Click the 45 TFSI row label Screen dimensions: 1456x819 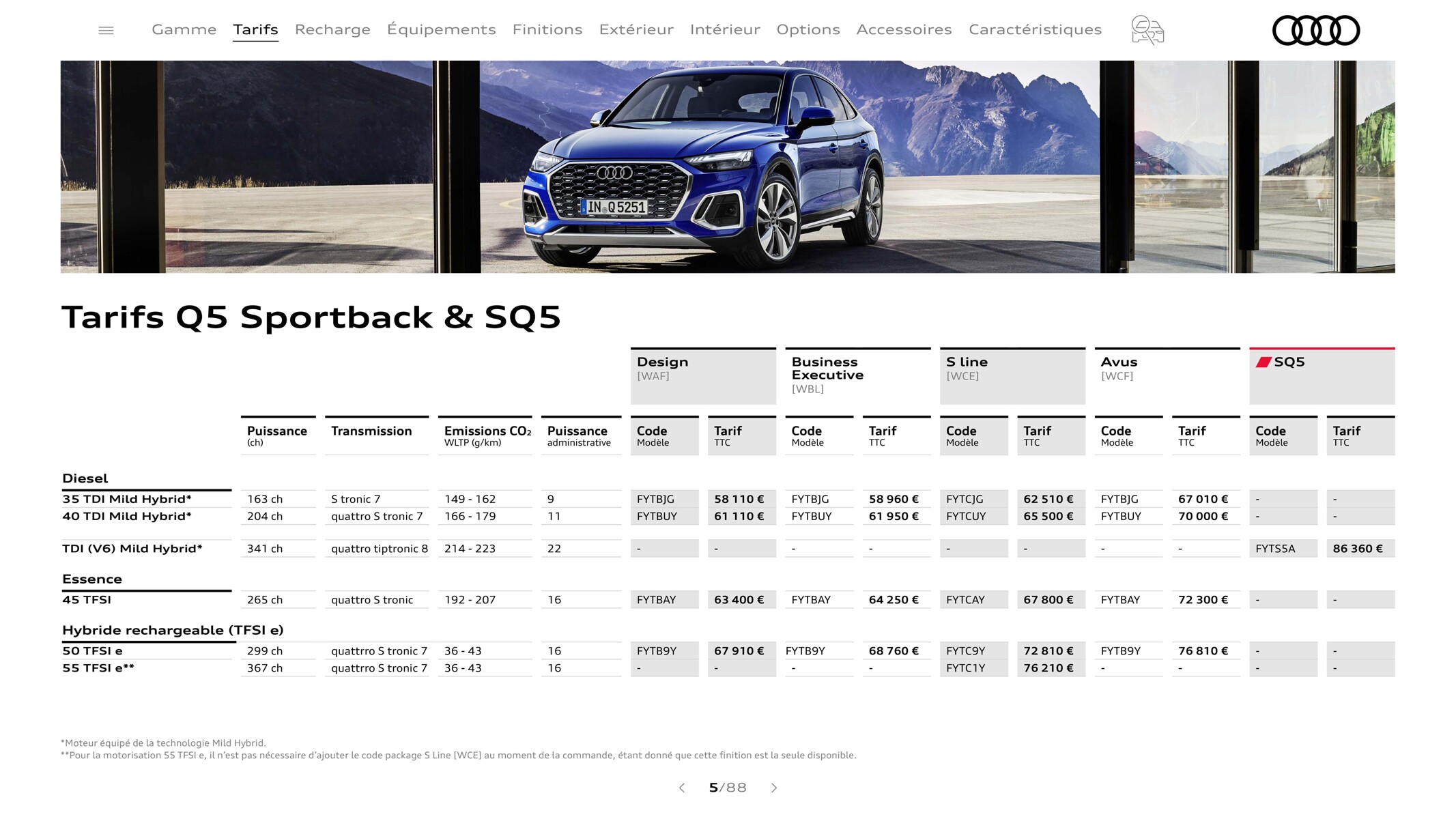(x=87, y=600)
